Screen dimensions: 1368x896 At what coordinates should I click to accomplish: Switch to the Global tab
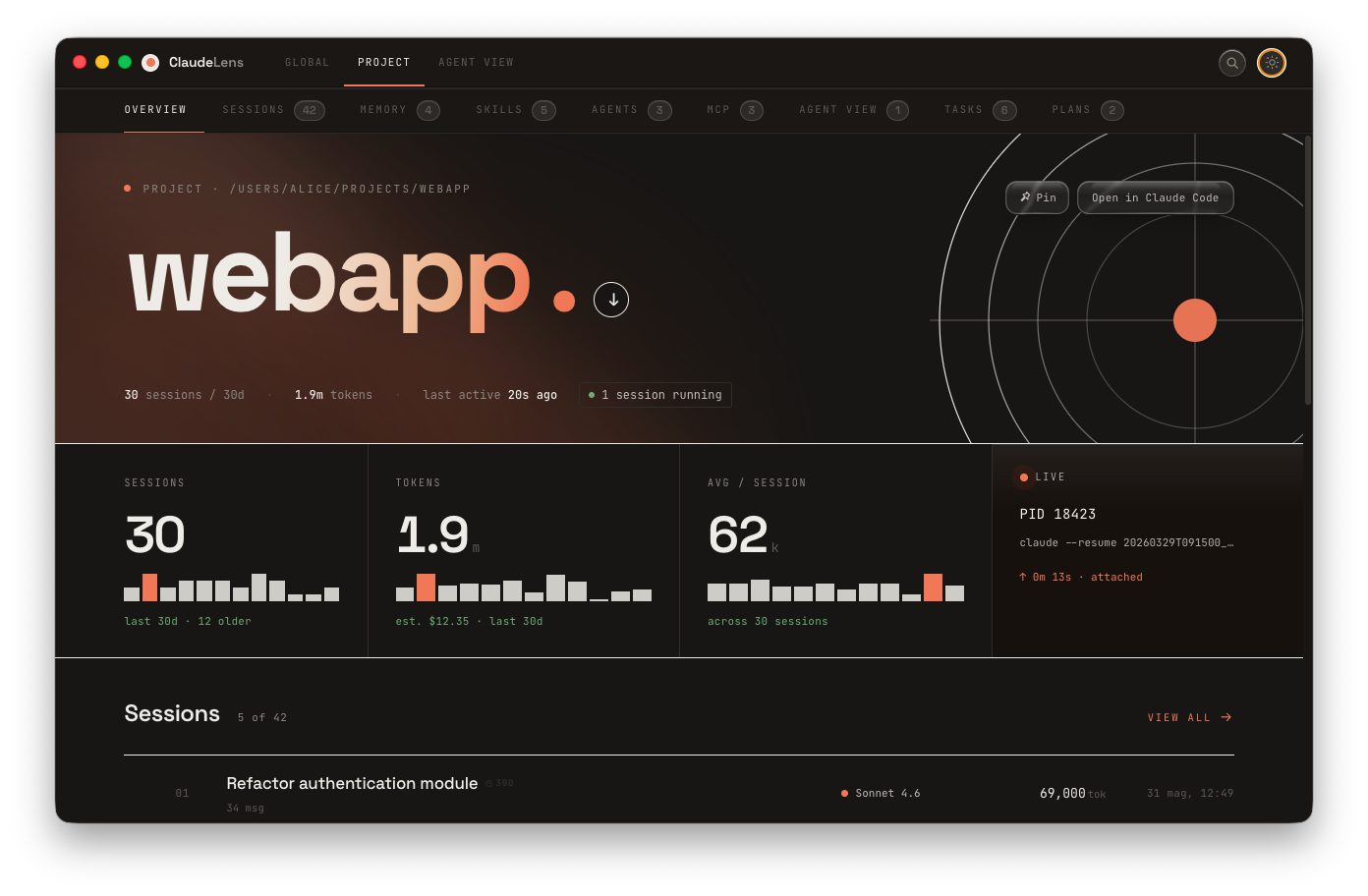click(x=308, y=63)
